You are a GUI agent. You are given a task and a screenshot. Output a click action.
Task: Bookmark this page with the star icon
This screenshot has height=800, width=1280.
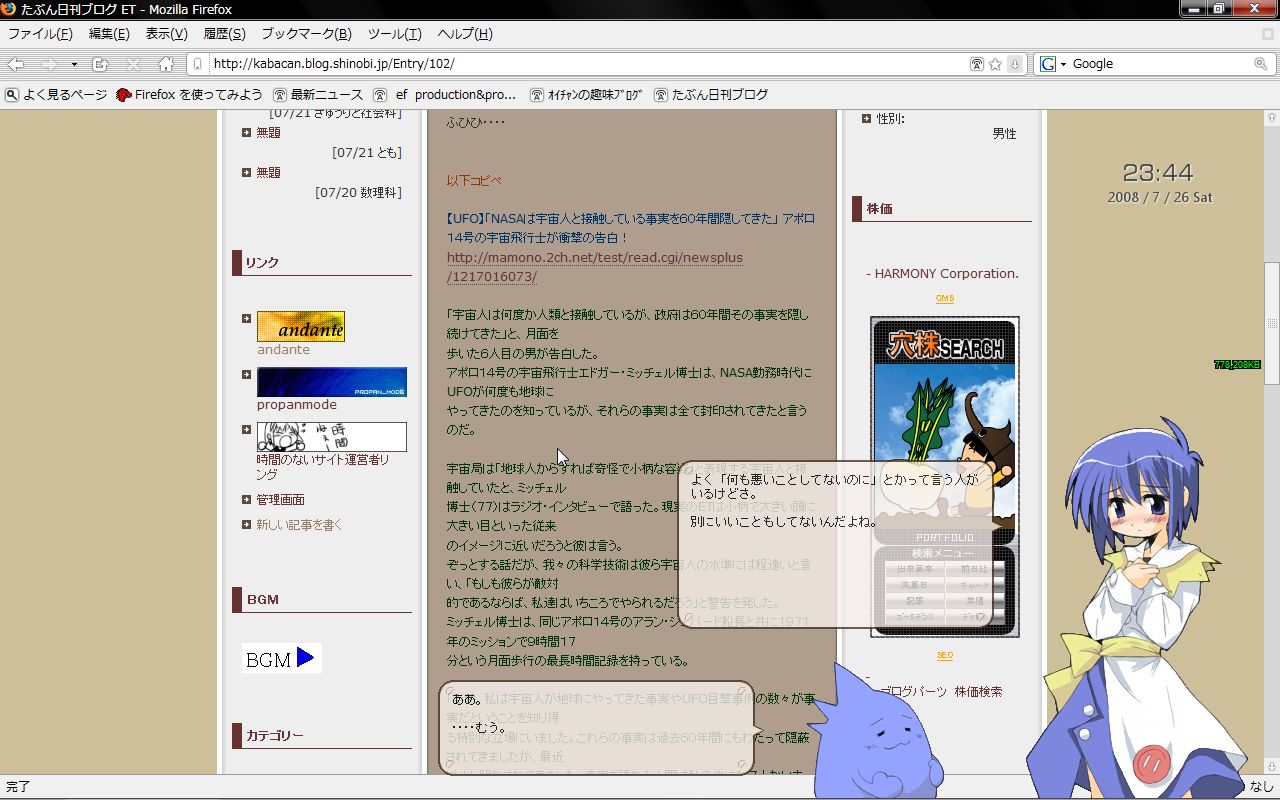(995, 64)
